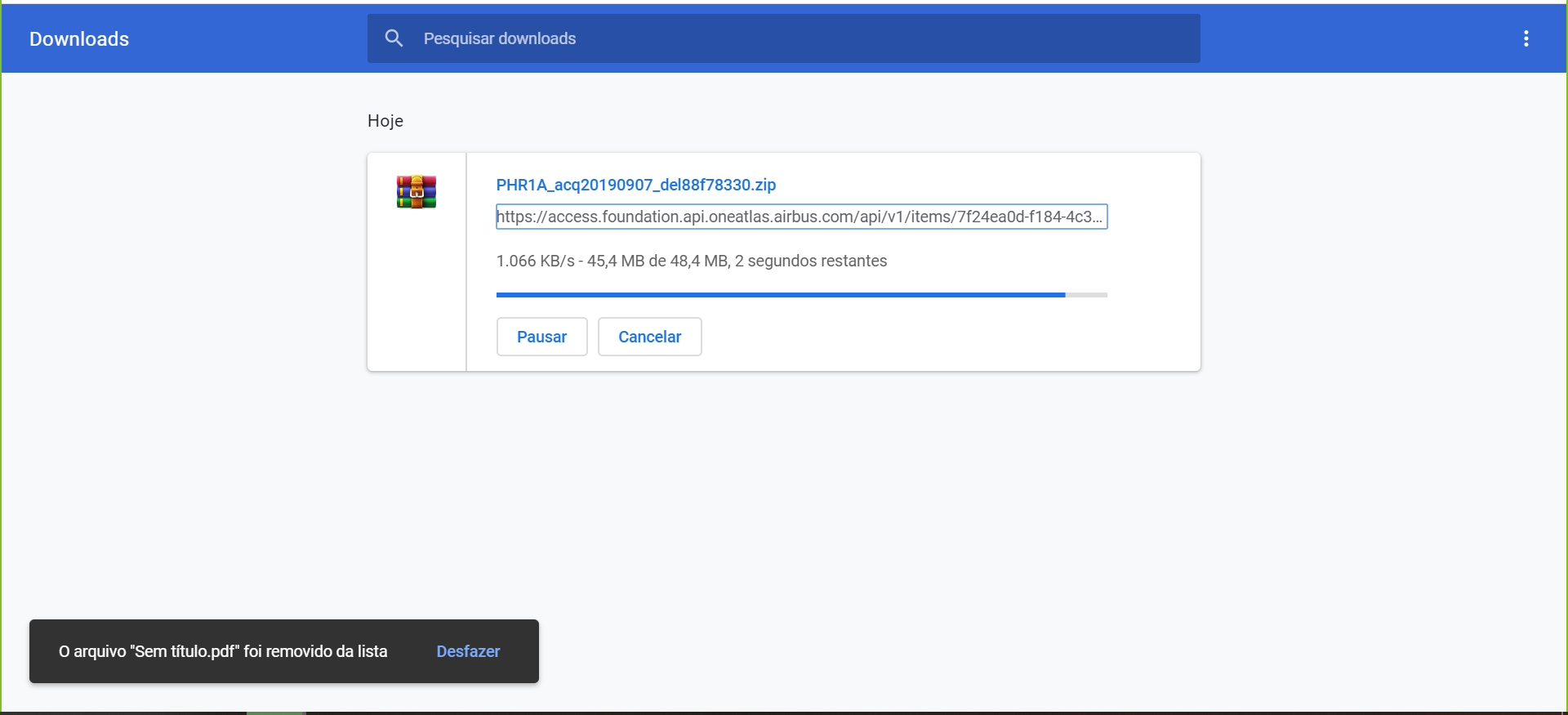Pause the download with Pausar
Image resolution: width=1568 pixels, height=715 pixels.
(x=541, y=337)
